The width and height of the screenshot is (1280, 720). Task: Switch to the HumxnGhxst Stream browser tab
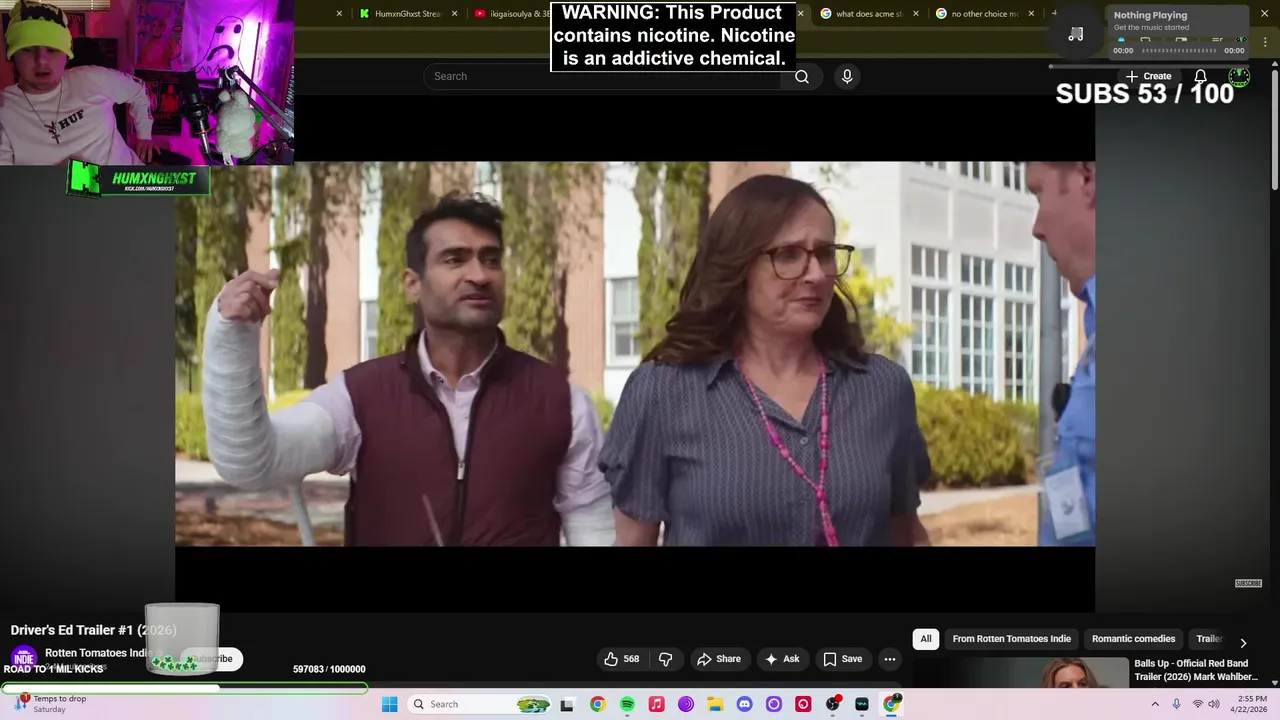[x=408, y=14]
